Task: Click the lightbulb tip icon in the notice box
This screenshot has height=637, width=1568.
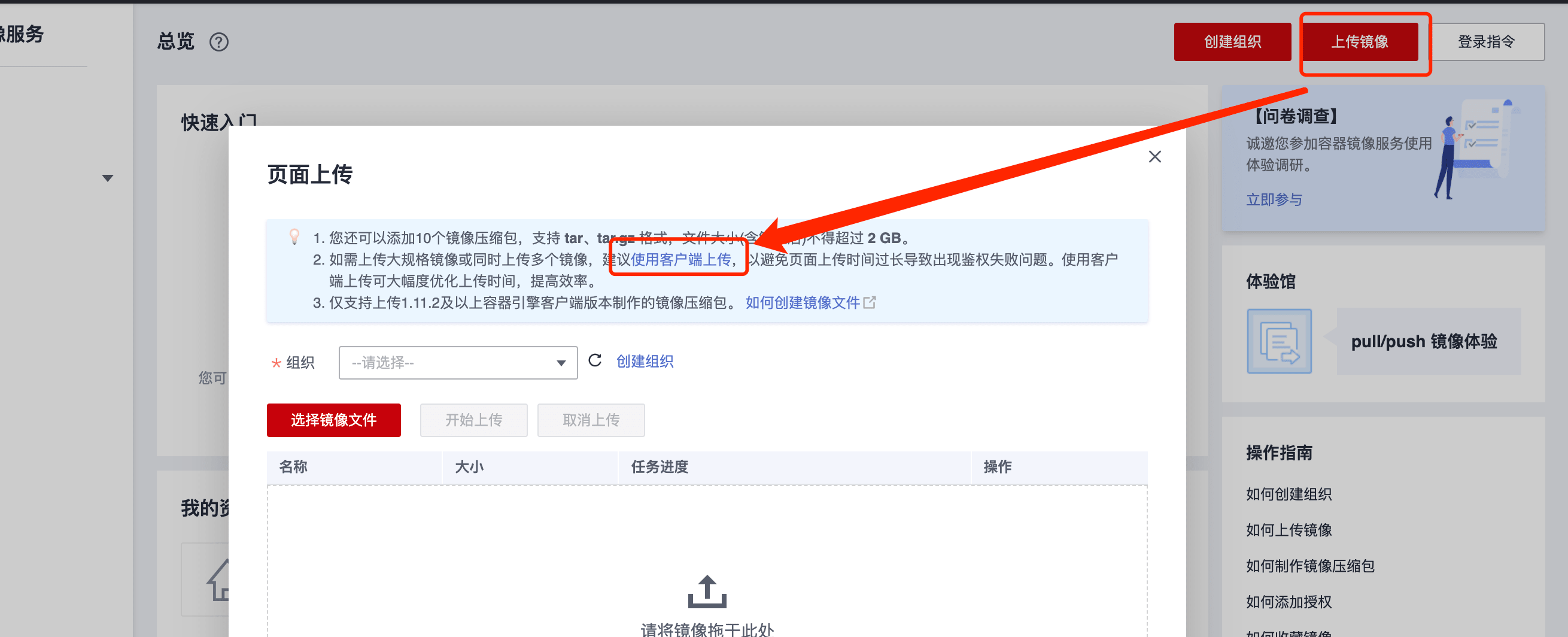Action: (294, 237)
